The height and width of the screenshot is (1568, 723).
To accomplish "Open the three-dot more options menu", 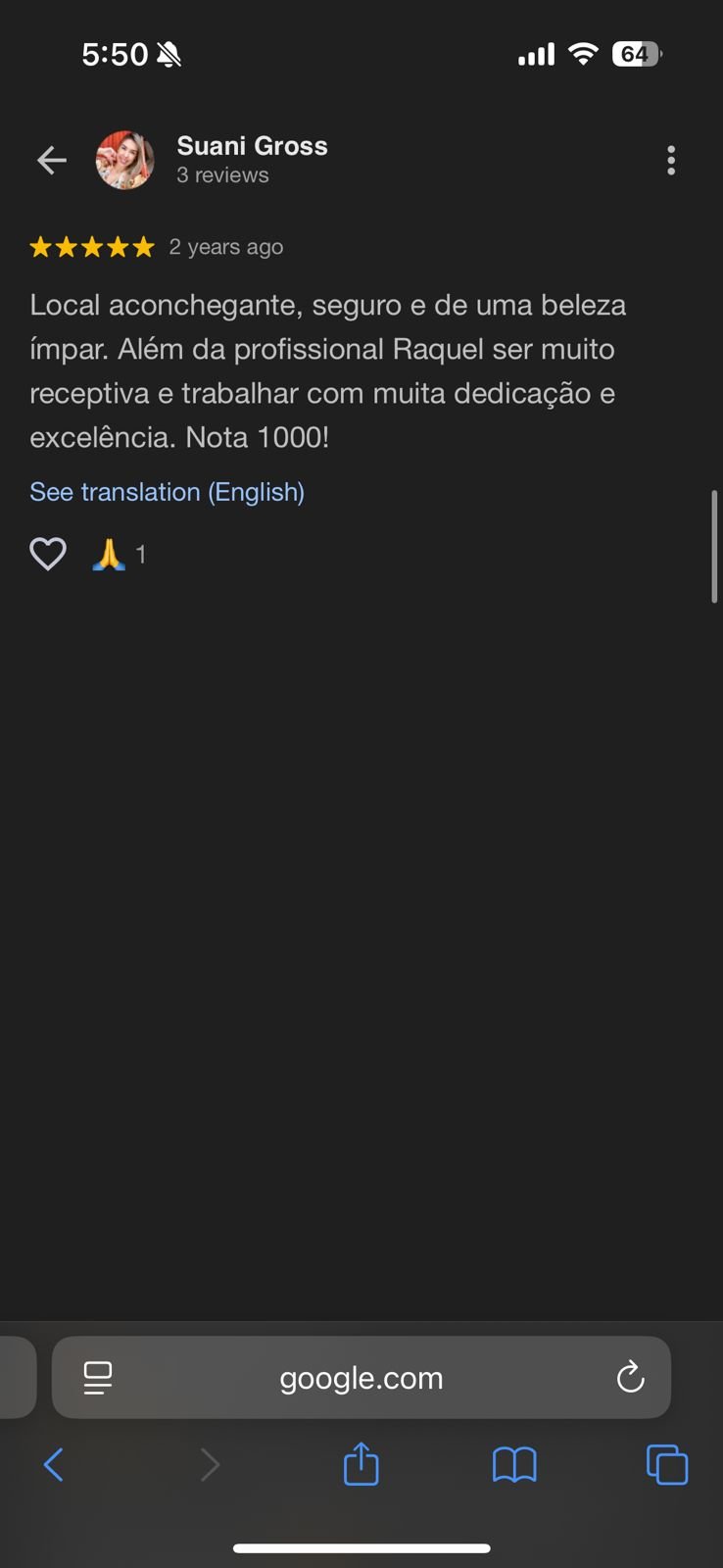I will tap(671, 160).
